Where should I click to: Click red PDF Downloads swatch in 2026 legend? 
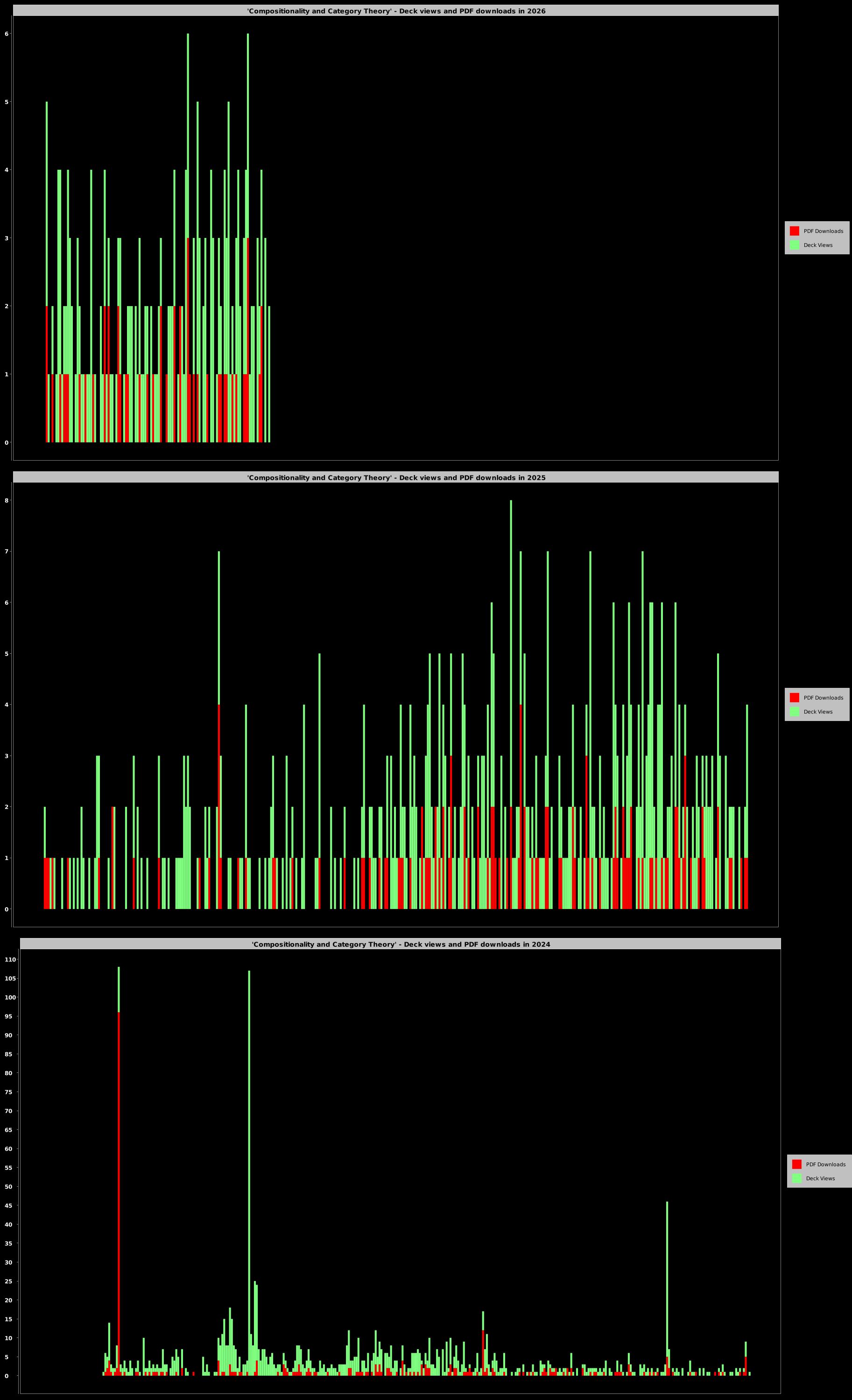(x=794, y=231)
